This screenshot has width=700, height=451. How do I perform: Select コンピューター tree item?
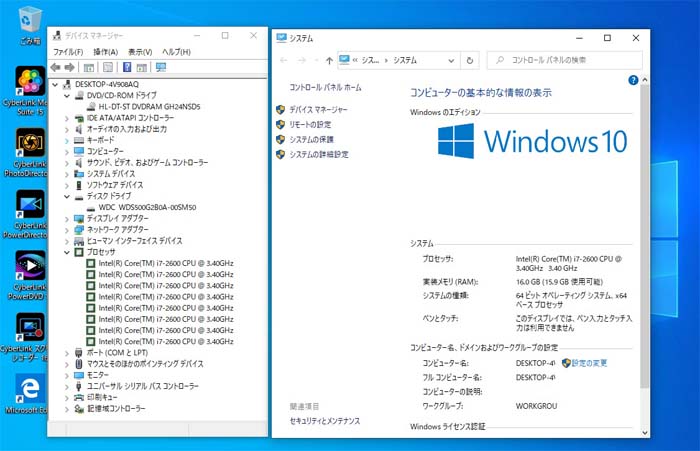(x=105, y=151)
